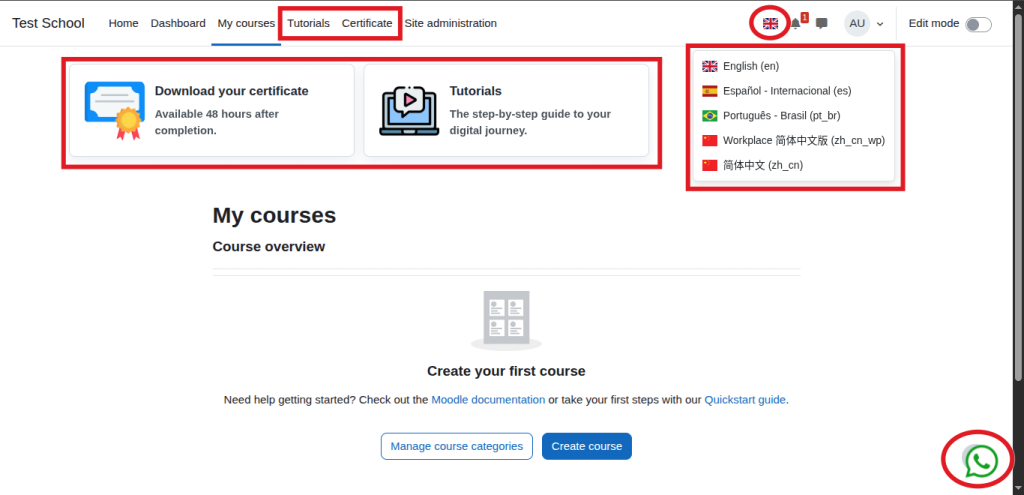Click the WhatsApp floating chat icon
Screen dimensions: 1024x495
point(981,460)
